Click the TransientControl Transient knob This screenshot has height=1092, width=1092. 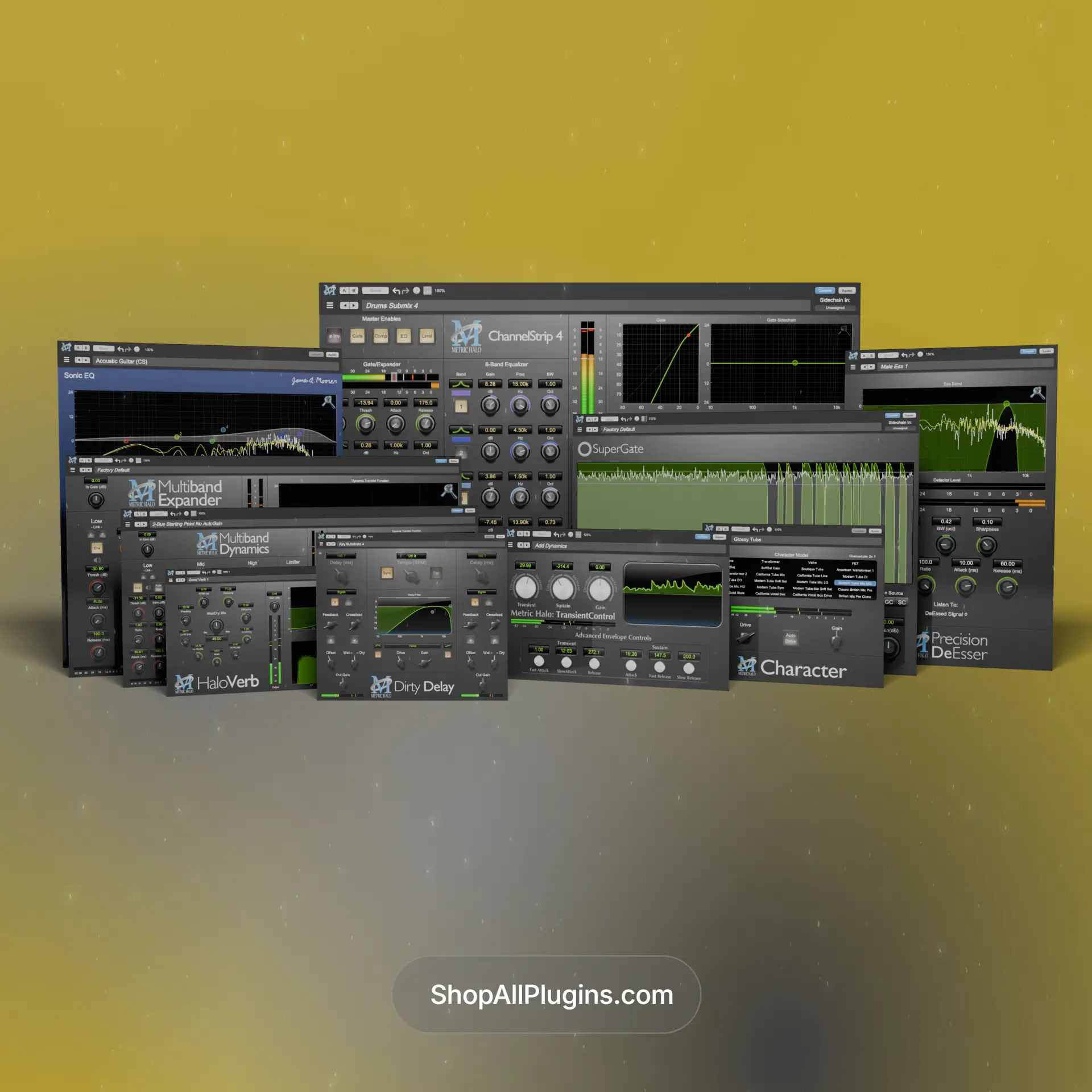(526, 587)
